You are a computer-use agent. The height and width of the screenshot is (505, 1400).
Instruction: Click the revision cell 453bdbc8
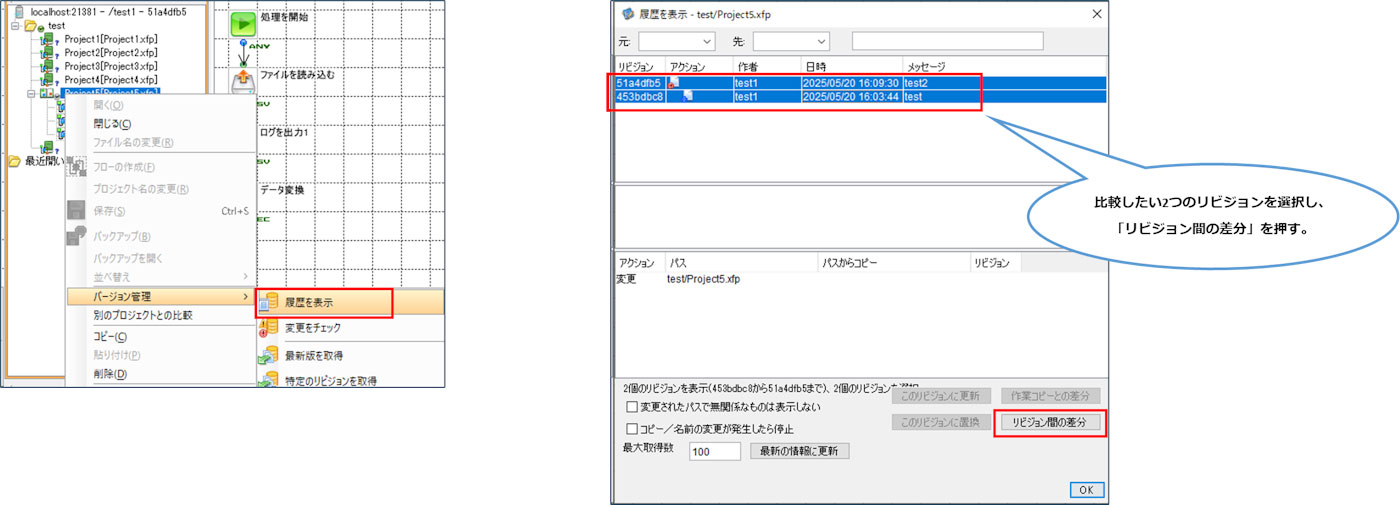click(639, 97)
